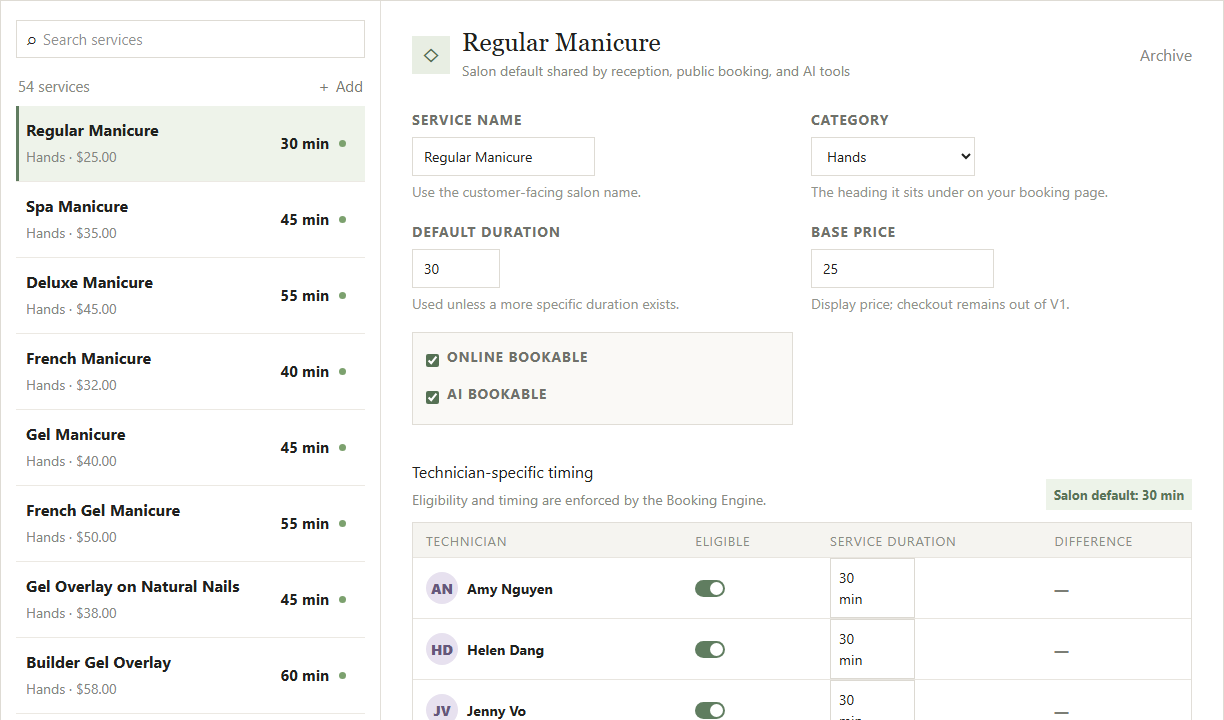Select the French Manicure service

(190, 372)
